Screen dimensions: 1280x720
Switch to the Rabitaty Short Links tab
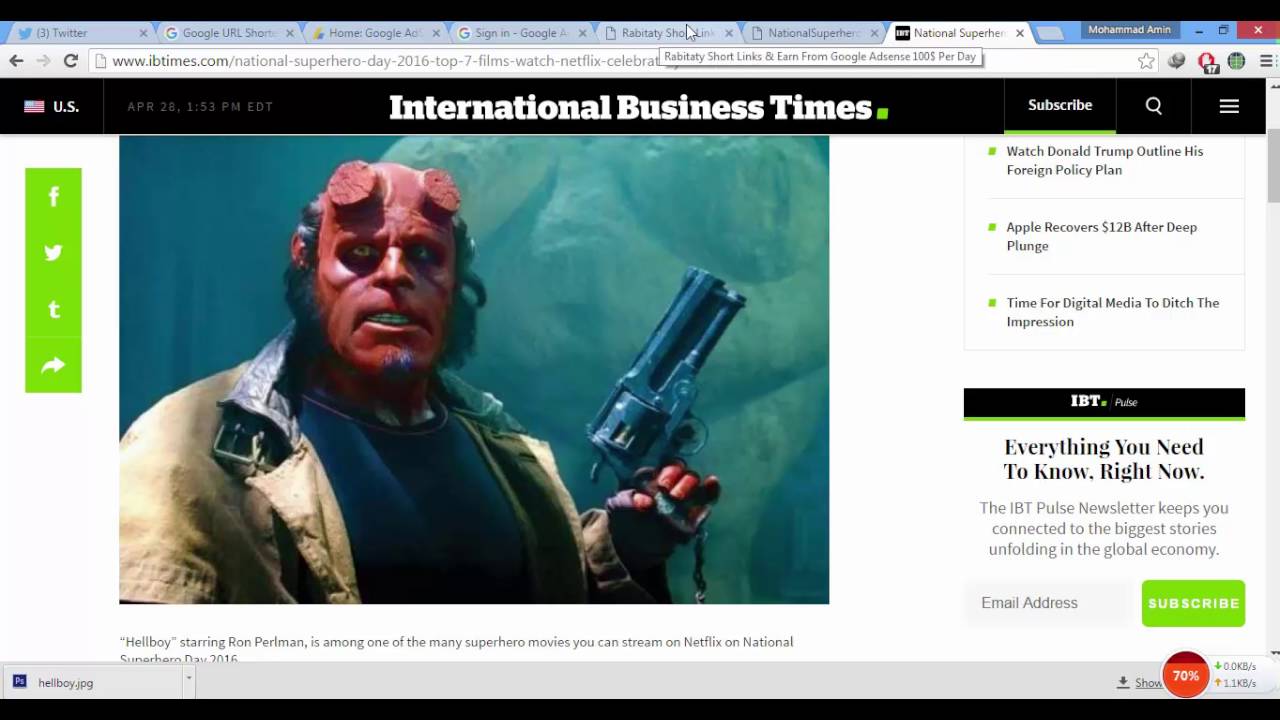click(667, 33)
